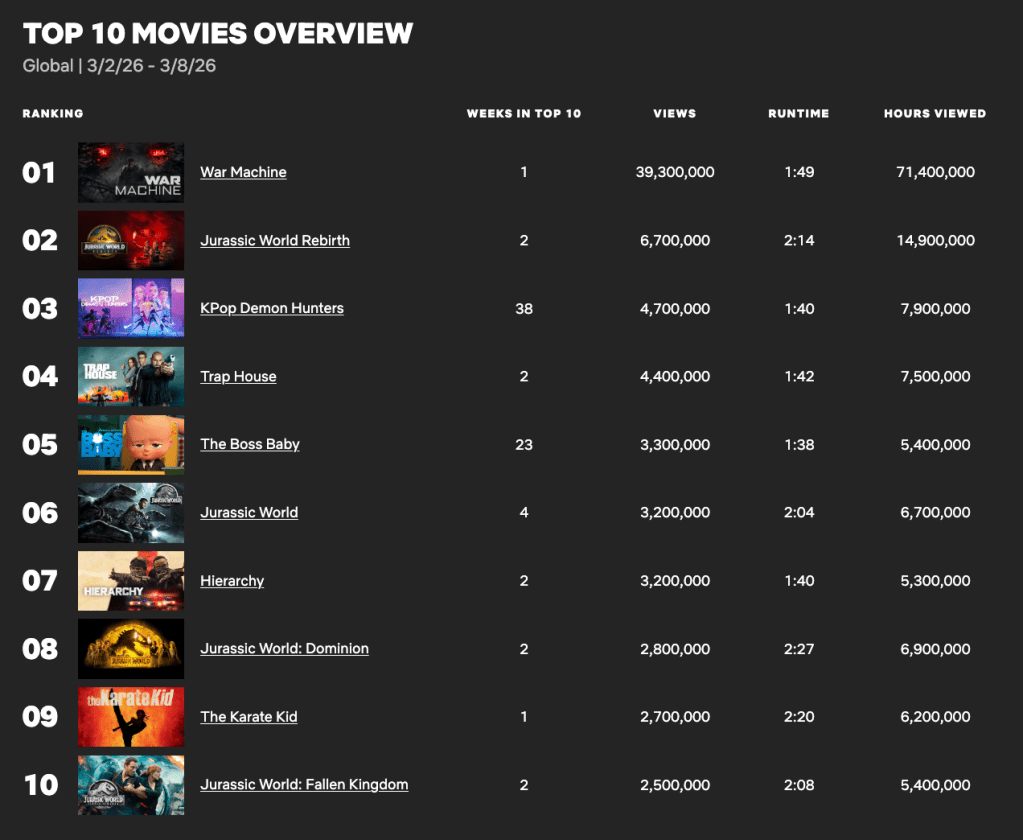Sort by the HOURS VIEWED column header

click(x=934, y=113)
